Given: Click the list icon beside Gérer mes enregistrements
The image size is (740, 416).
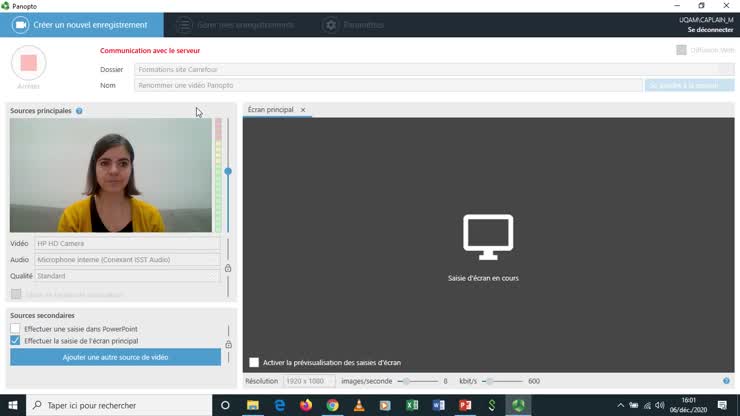Looking at the screenshot, I should [185, 25].
